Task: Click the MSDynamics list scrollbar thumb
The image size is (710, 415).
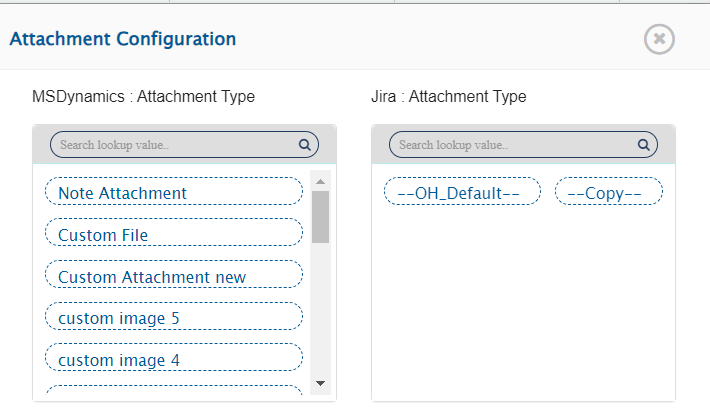Action: [320, 217]
